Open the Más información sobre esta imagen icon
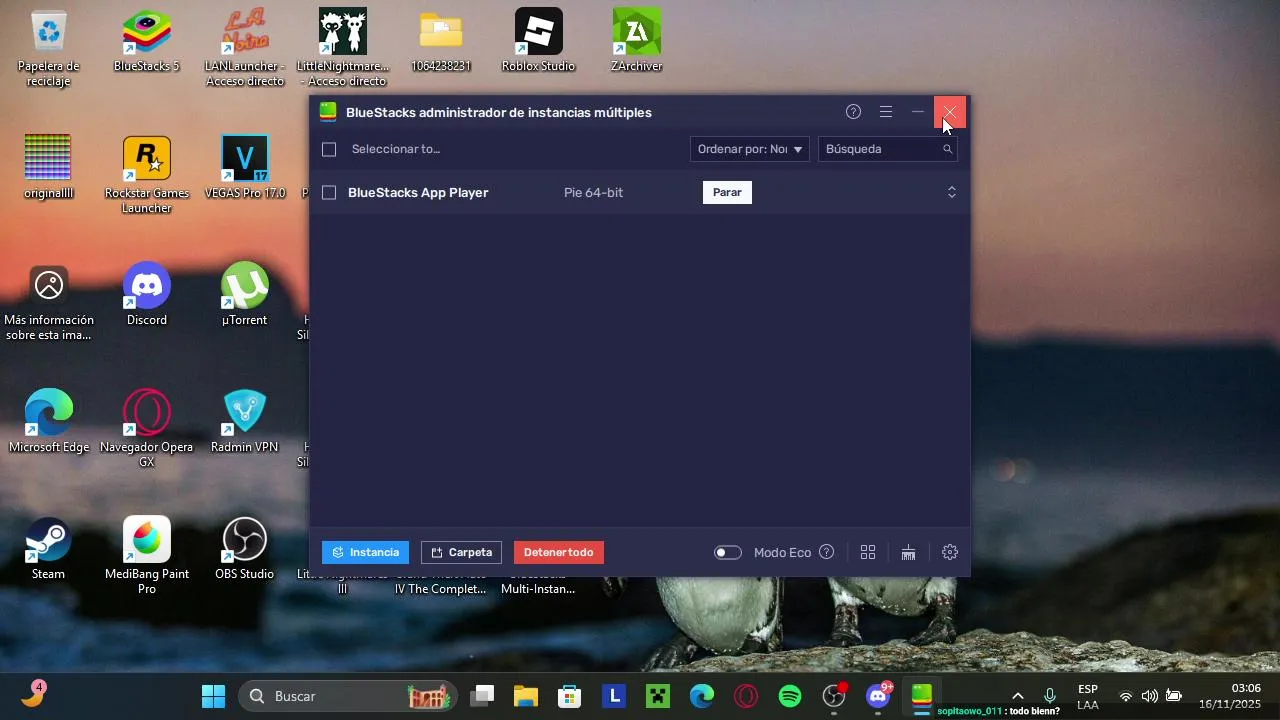 tap(48, 303)
